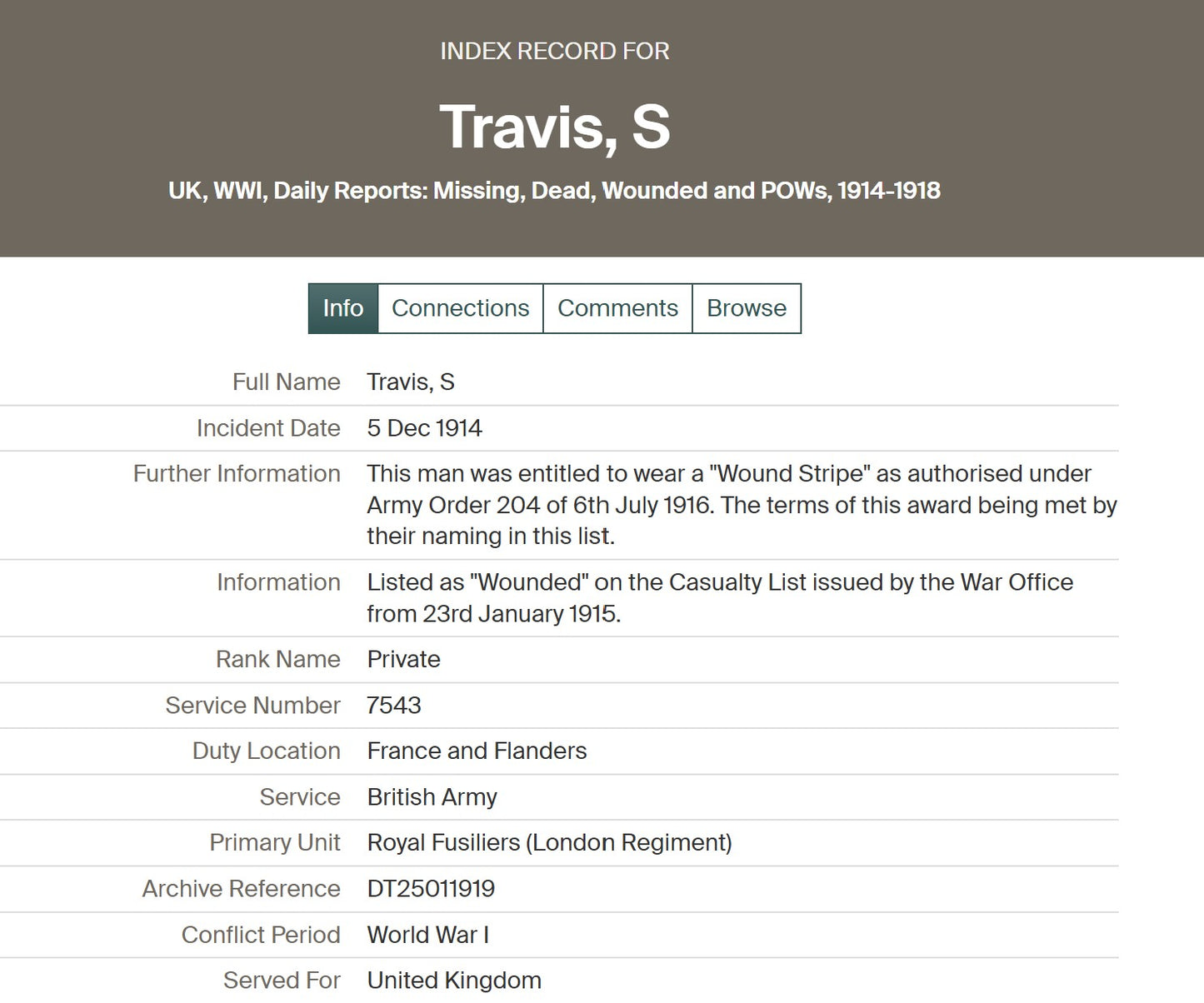Click the service value British Army
Image resolution: width=1204 pixels, height=1003 pixels.
pyautogui.click(x=432, y=797)
